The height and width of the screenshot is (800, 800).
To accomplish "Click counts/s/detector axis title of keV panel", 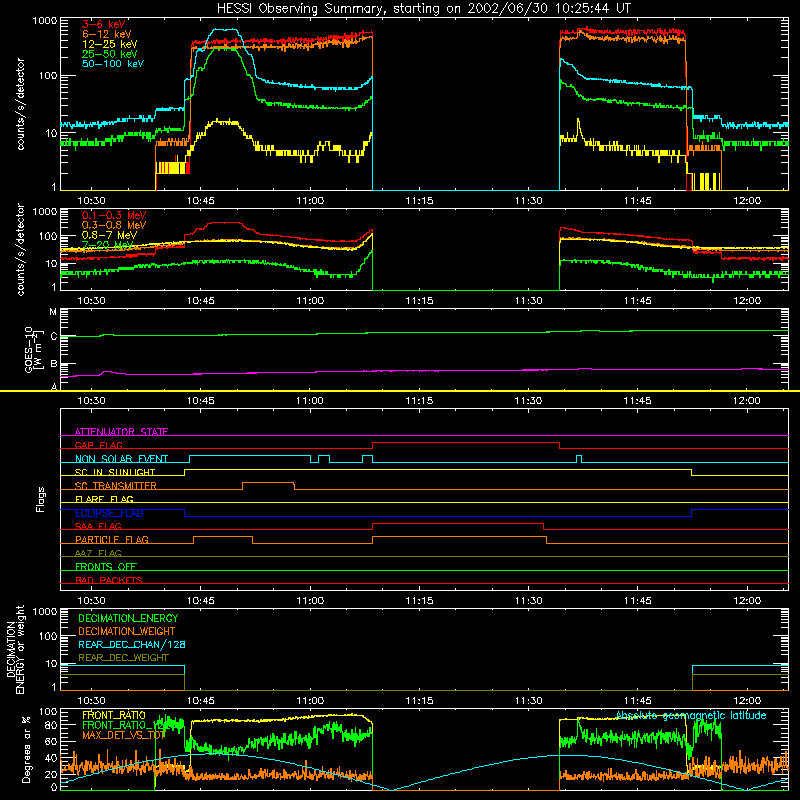I will click(x=20, y=104).
